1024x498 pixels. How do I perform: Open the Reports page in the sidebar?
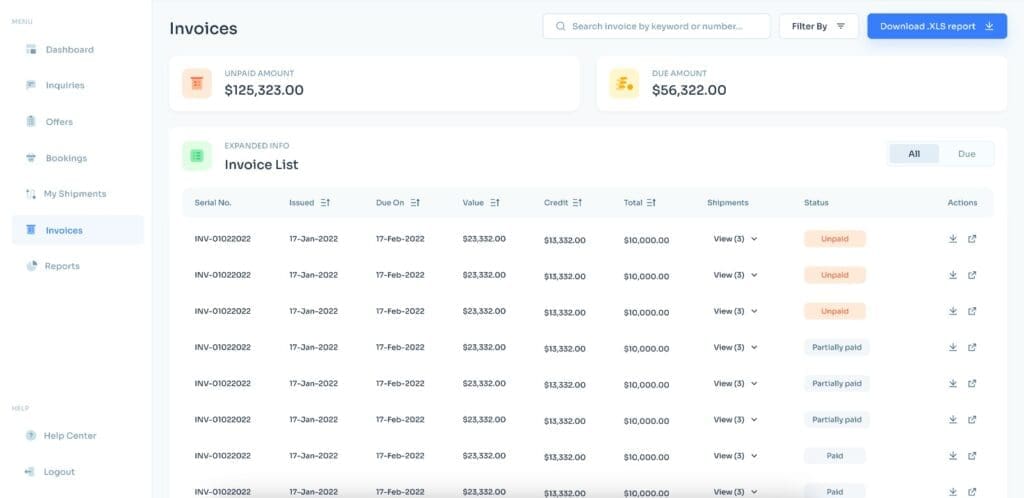(62, 266)
